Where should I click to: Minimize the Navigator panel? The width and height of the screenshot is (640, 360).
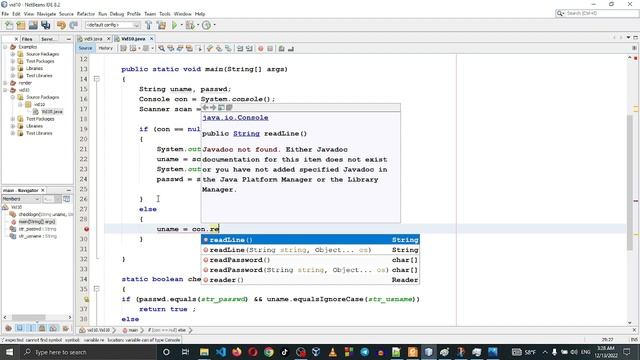(x=68, y=190)
